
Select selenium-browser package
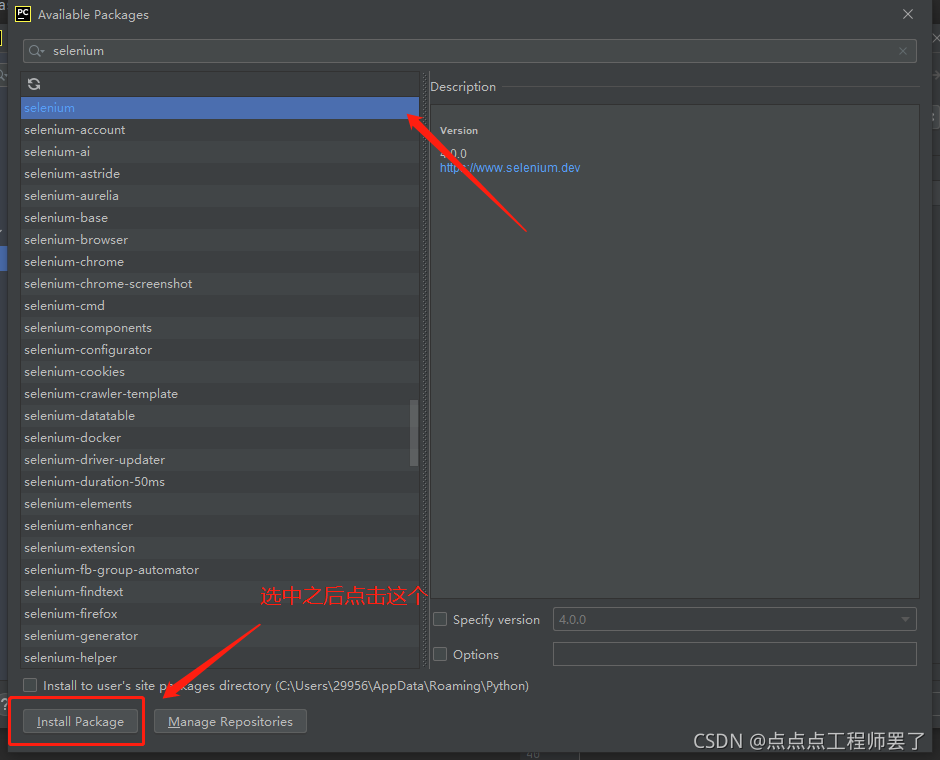(219, 240)
